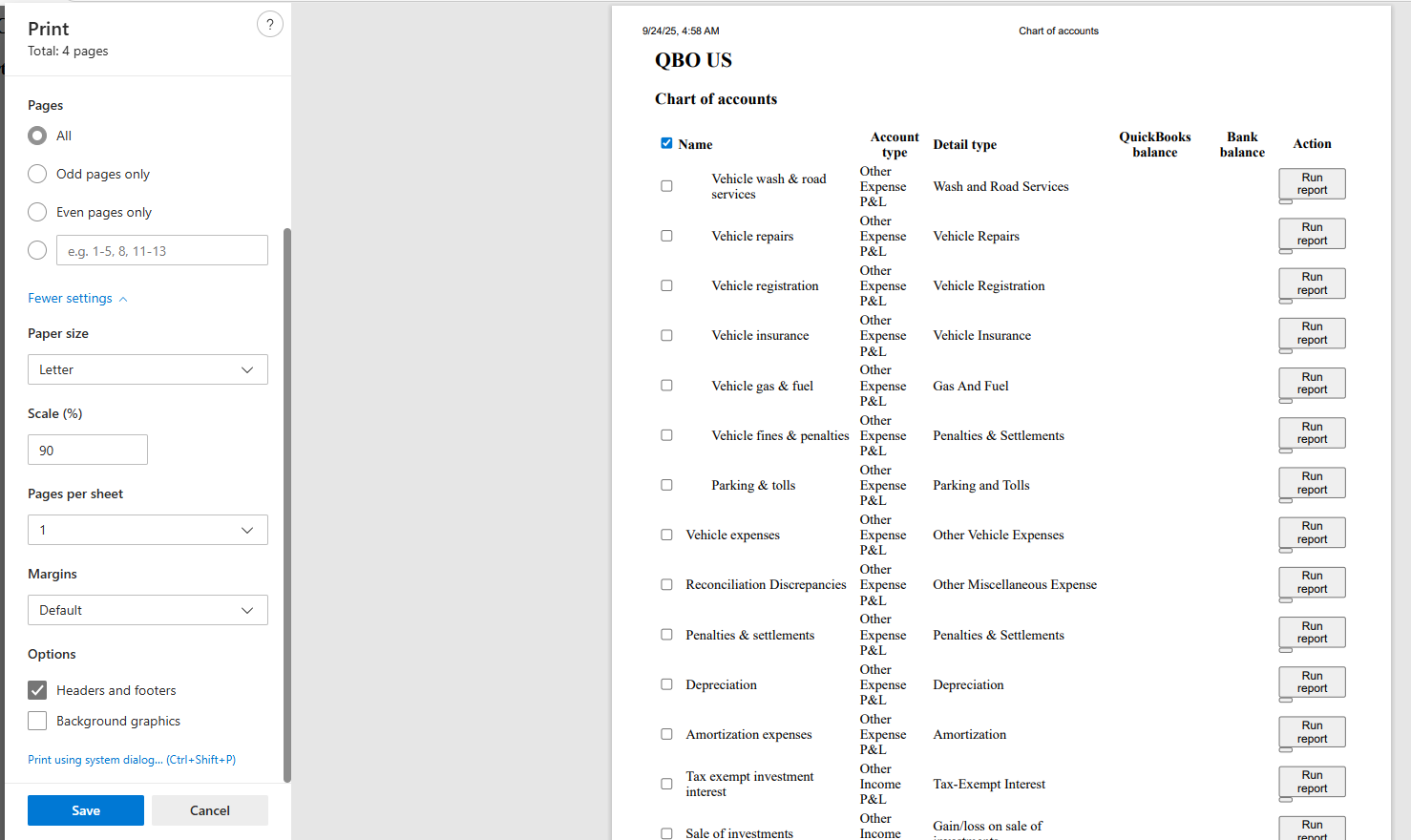Open the Paper size Letter dropdown
Viewport: 1411px width, 840px height.
tap(148, 369)
